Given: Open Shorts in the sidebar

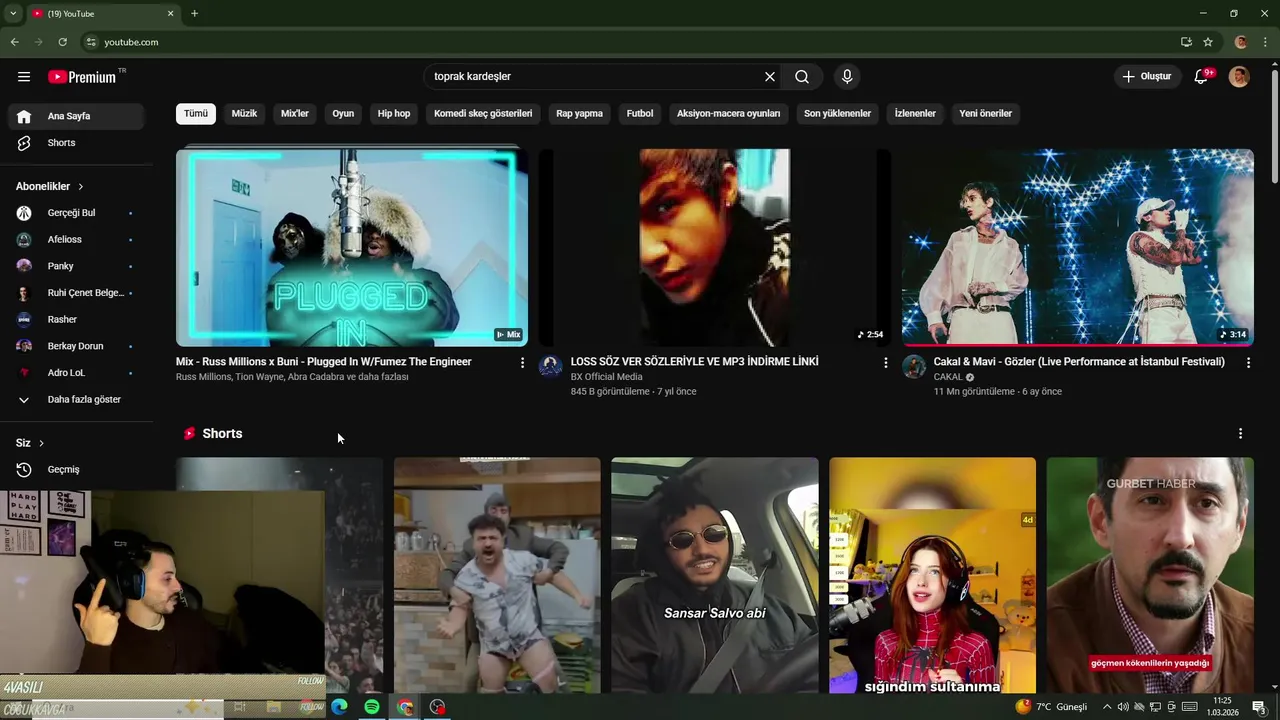Looking at the screenshot, I should [76, 143].
